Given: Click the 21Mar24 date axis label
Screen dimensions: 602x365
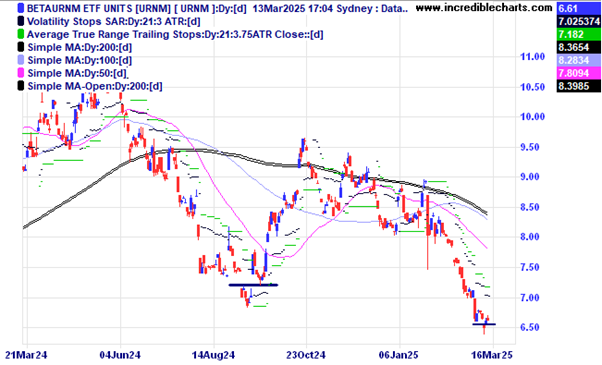Looking at the screenshot, I should click(x=26, y=355).
